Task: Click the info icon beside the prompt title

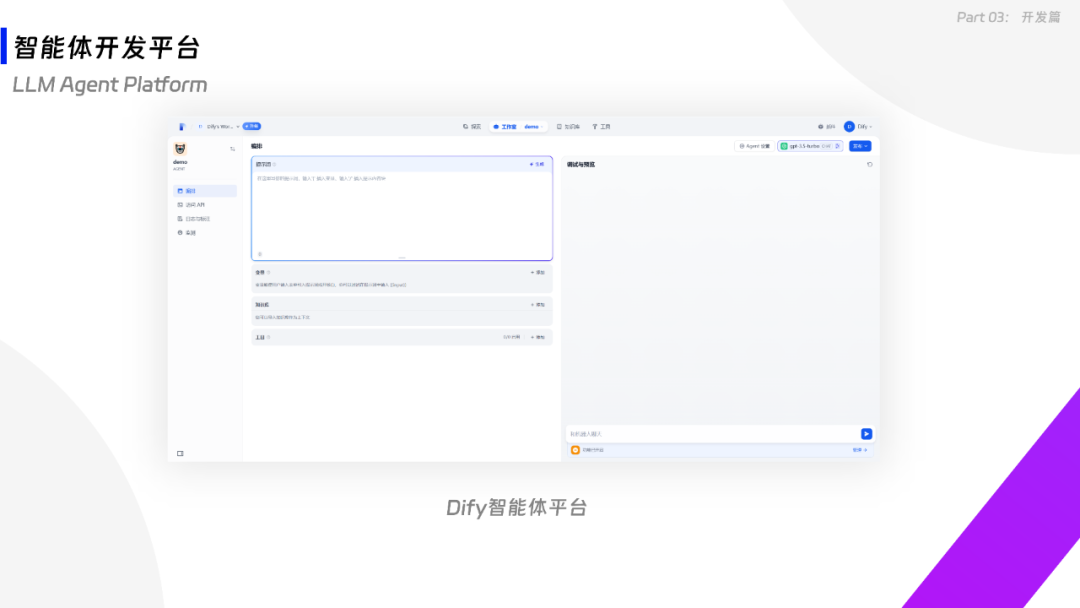Action: point(275,165)
